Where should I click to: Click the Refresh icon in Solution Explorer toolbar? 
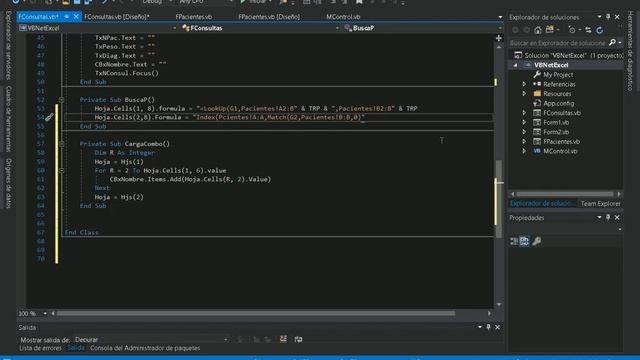tap(599, 30)
